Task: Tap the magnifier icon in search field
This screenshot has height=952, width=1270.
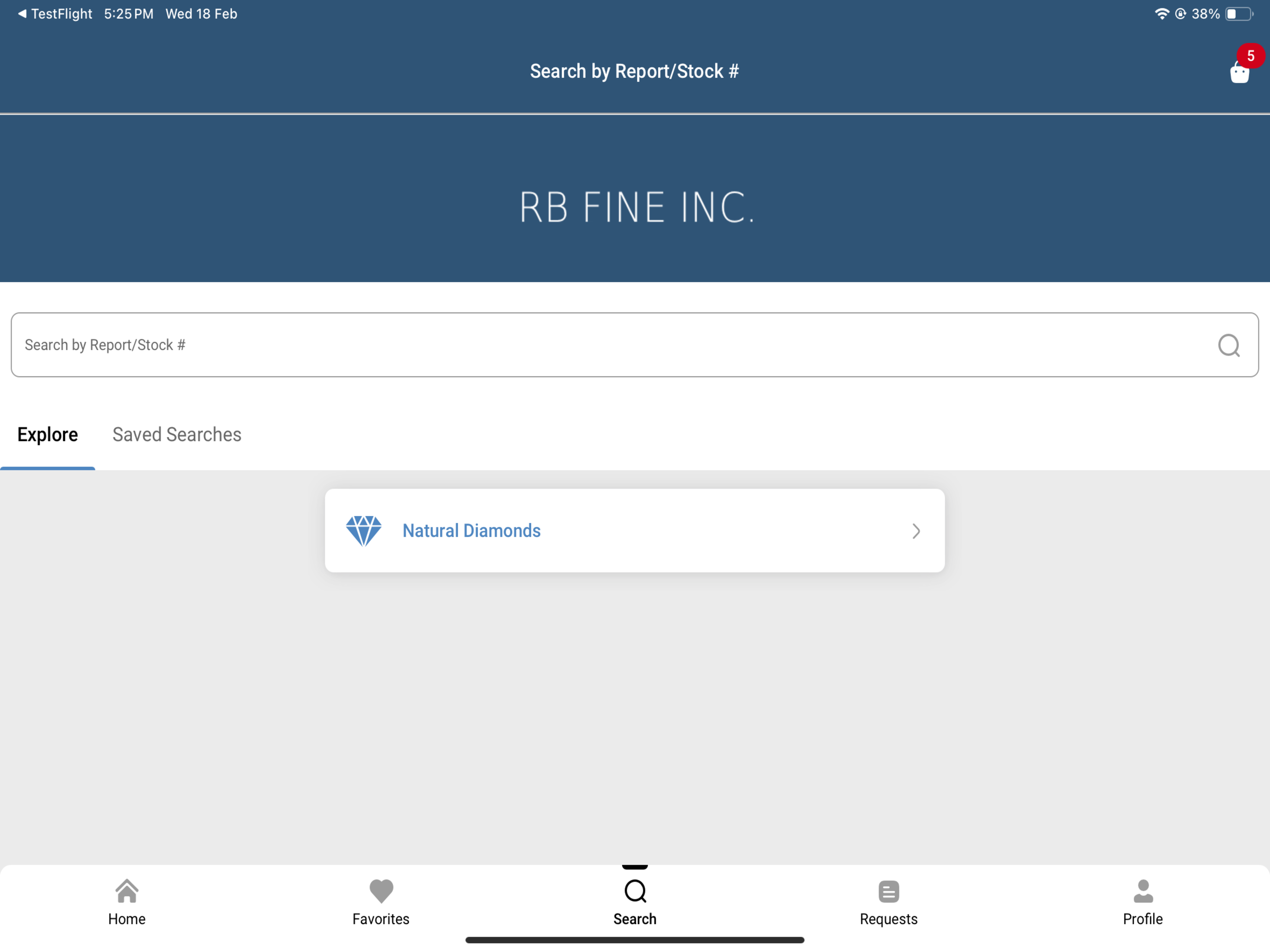Action: [x=1229, y=345]
